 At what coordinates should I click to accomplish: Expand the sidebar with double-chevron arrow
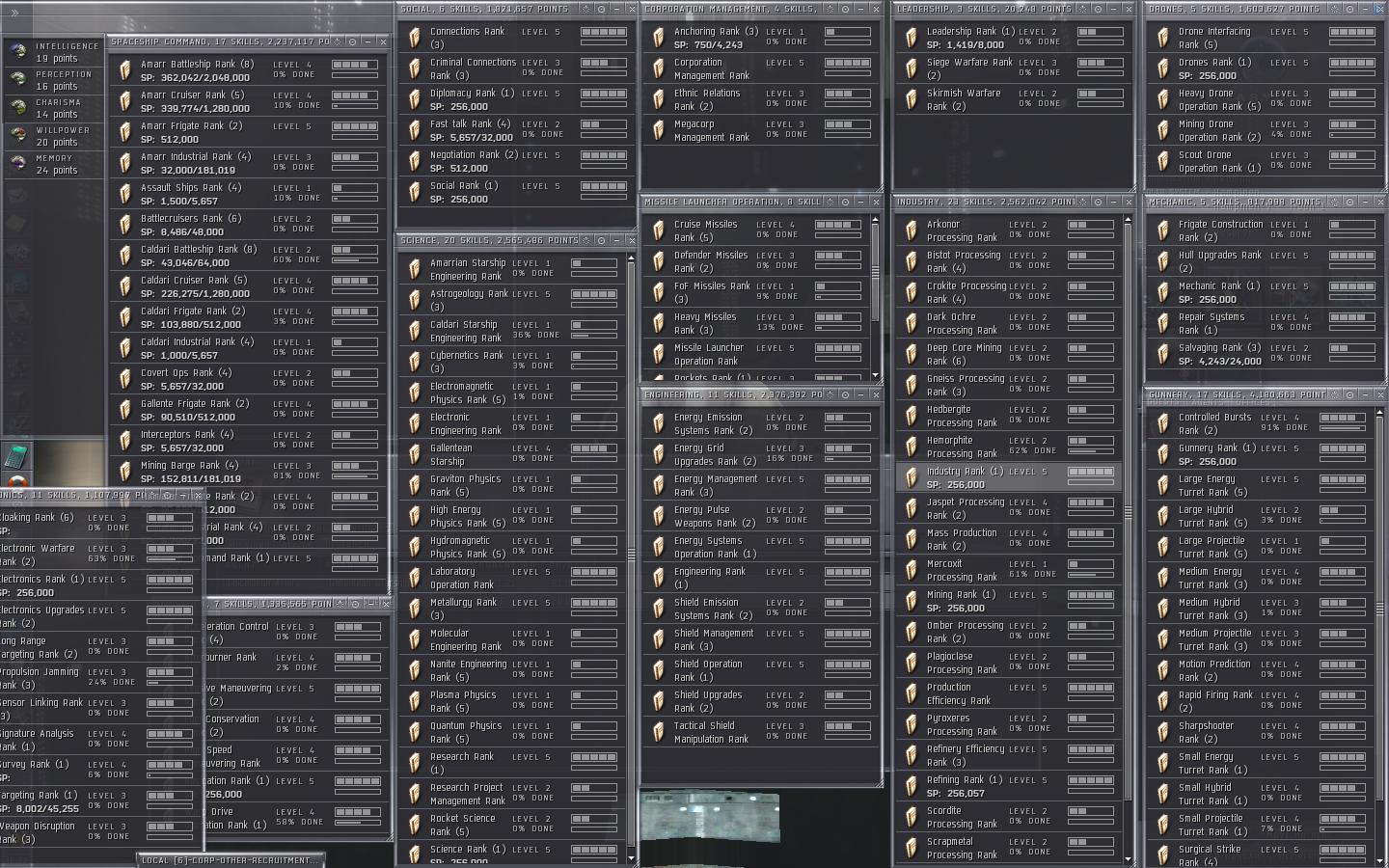(14, 13)
